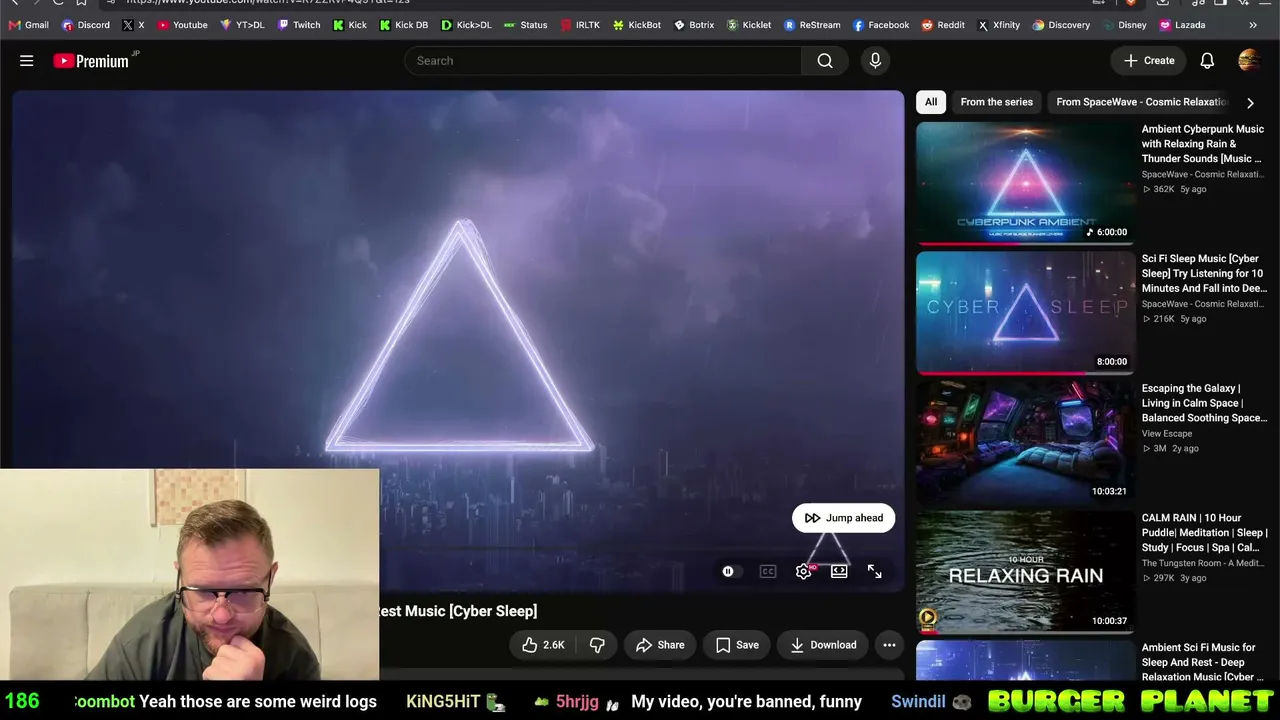Open Ambient Cyberpunk Music video title

1204,144
